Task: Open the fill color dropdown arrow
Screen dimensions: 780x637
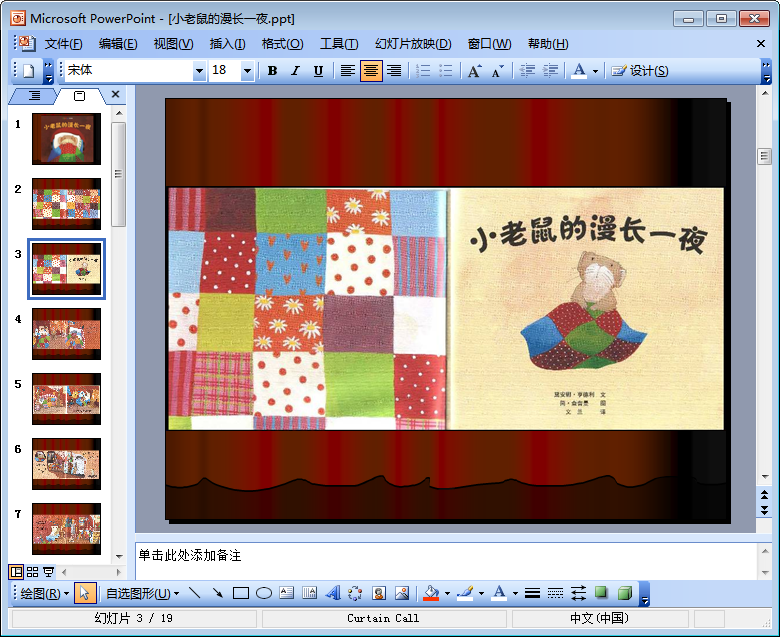Action: (x=447, y=593)
